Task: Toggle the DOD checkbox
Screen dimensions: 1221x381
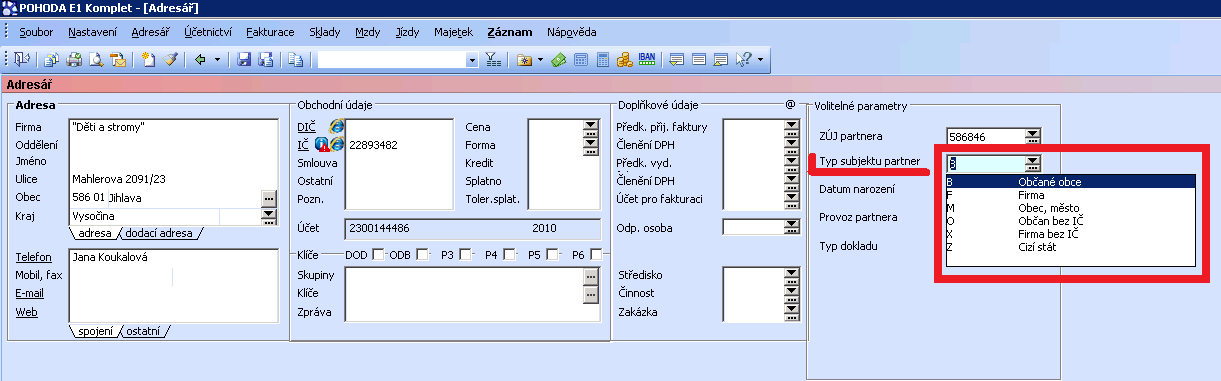Action: pos(378,255)
